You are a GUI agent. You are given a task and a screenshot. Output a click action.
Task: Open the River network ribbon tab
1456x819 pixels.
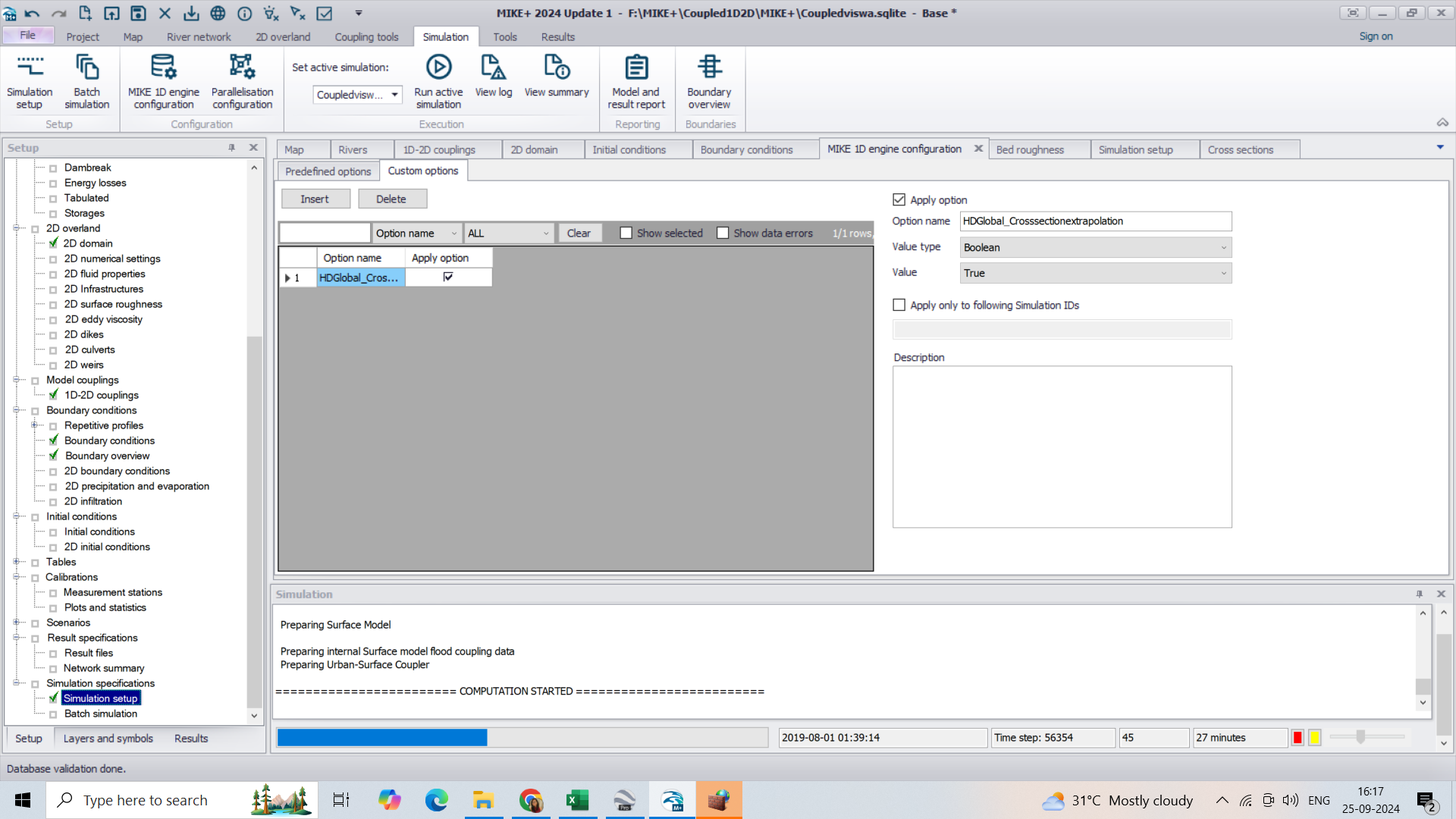pos(199,36)
